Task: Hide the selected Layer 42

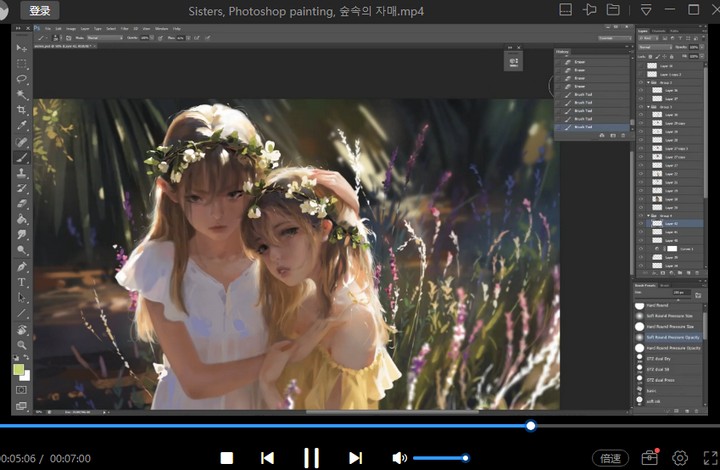Action: (641, 224)
